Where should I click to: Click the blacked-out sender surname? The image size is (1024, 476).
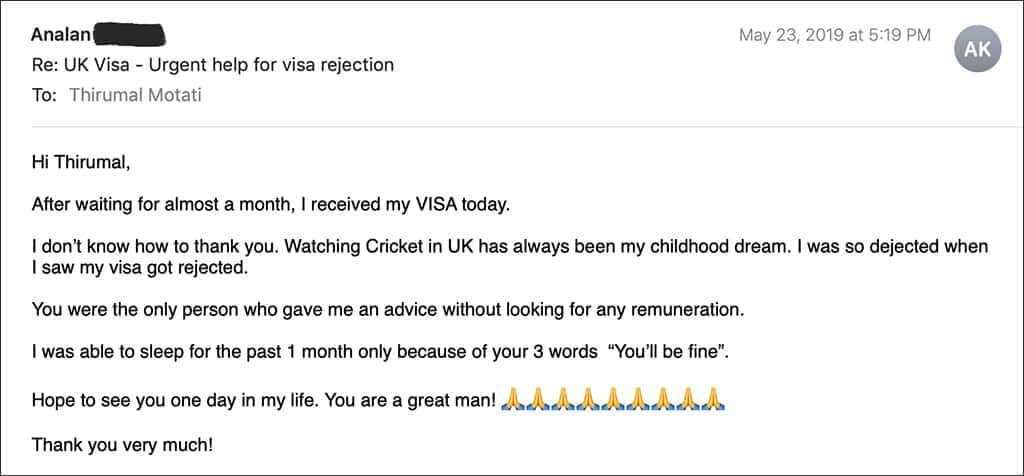(x=129, y=33)
